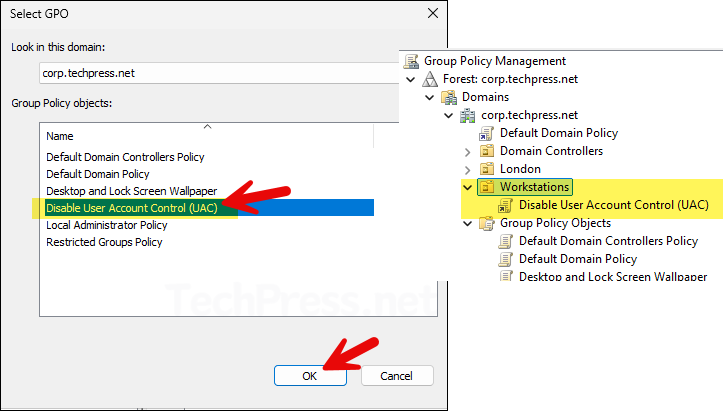This screenshot has height=411, width=726.
Task: Select Local Administrator Policy in list
Action: click(x=106, y=225)
